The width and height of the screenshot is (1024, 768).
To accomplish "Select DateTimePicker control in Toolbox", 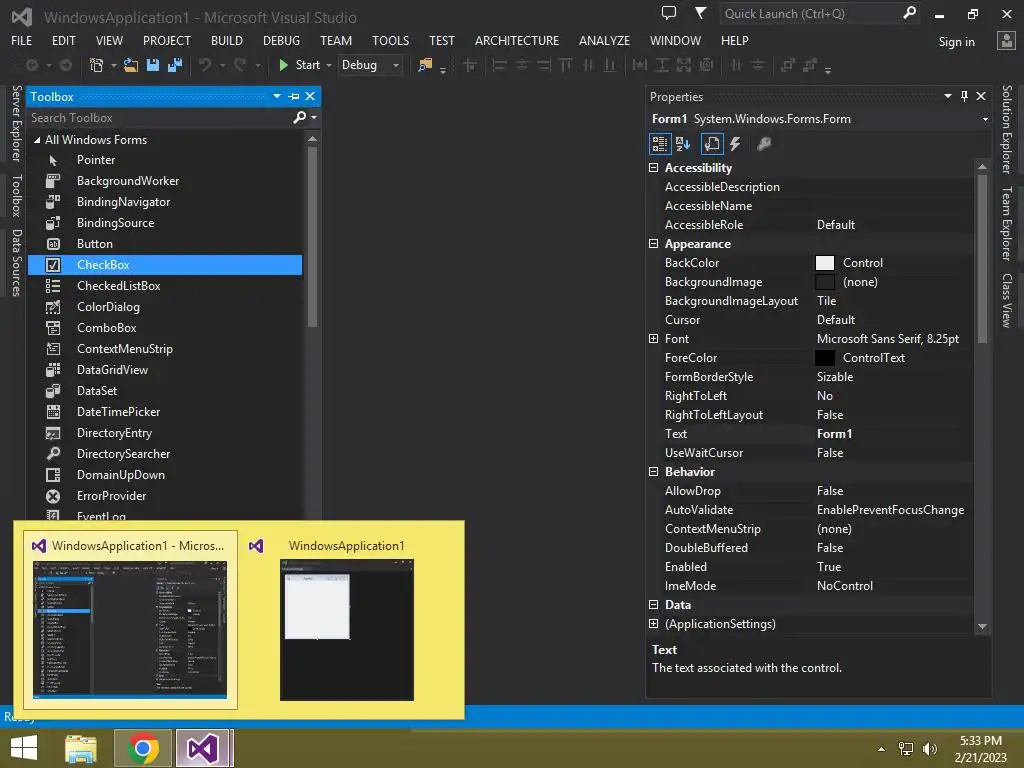I will click(x=165, y=411).
